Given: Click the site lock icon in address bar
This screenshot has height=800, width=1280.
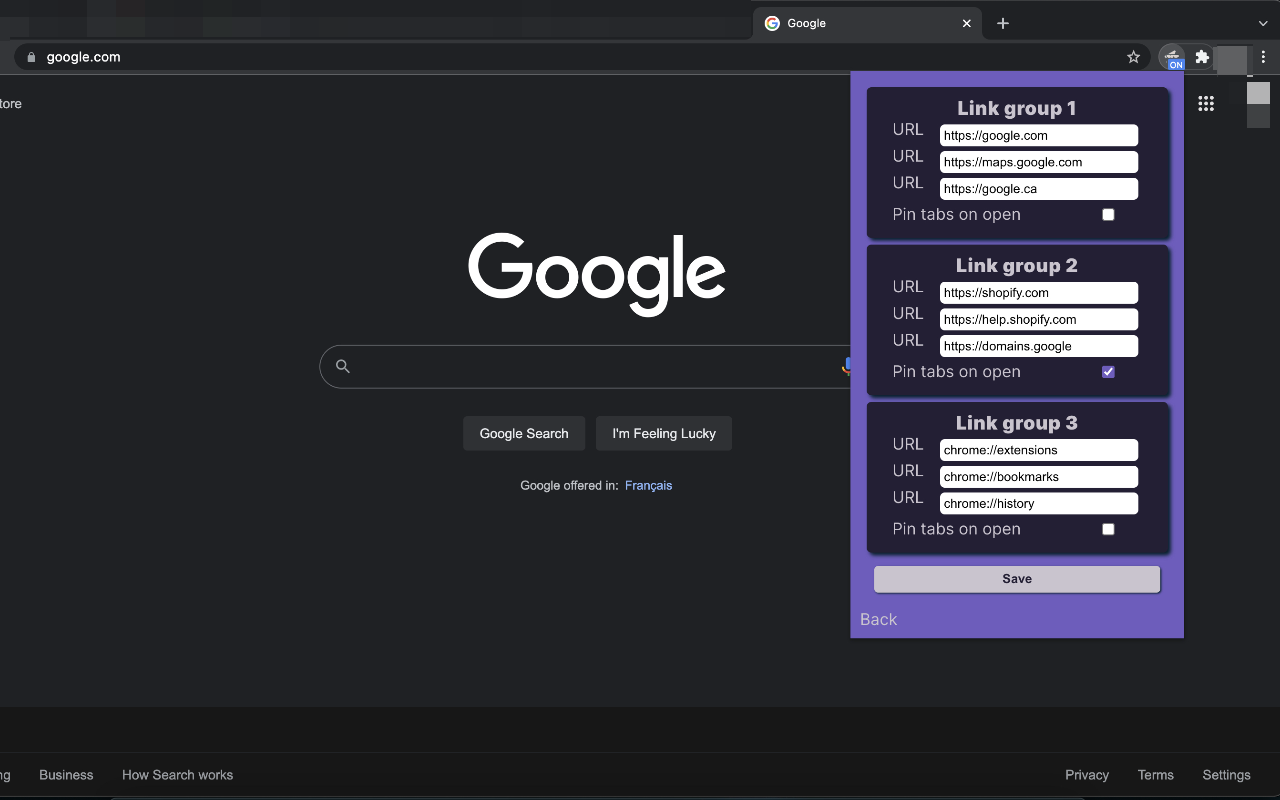Looking at the screenshot, I should [x=31, y=57].
